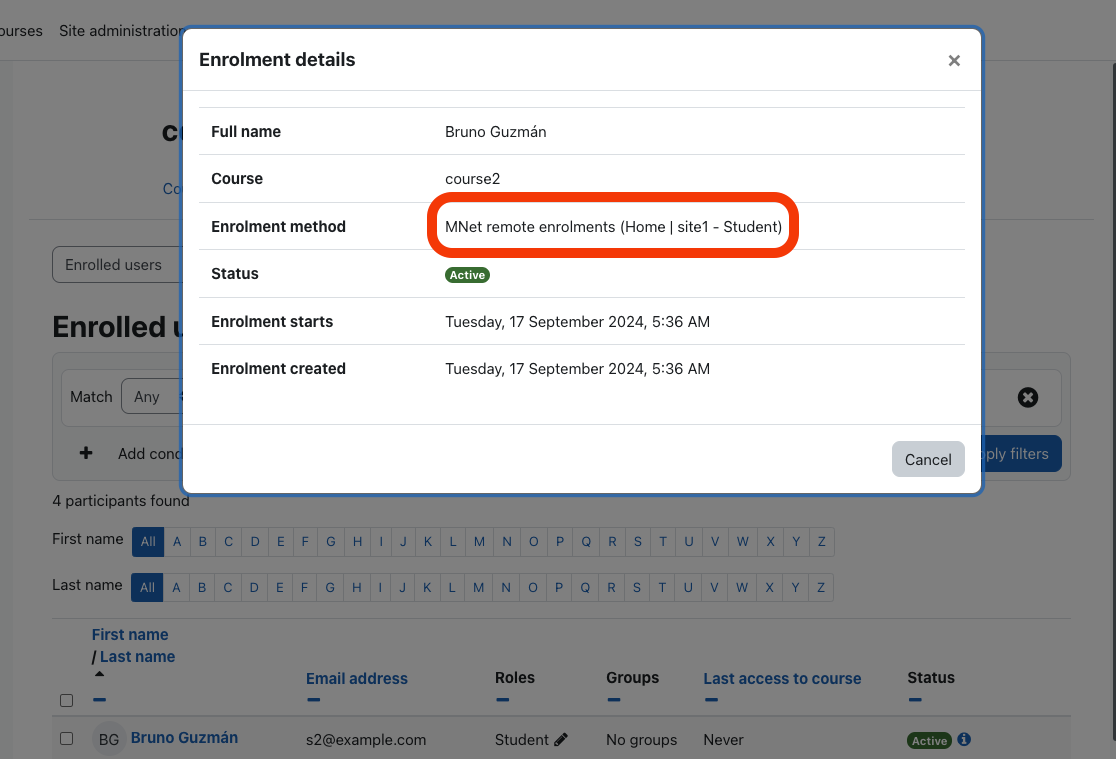The height and width of the screenshot is (759, 1116).
Task: Open Site administration in the top navigation
Action: coord(120,31)
